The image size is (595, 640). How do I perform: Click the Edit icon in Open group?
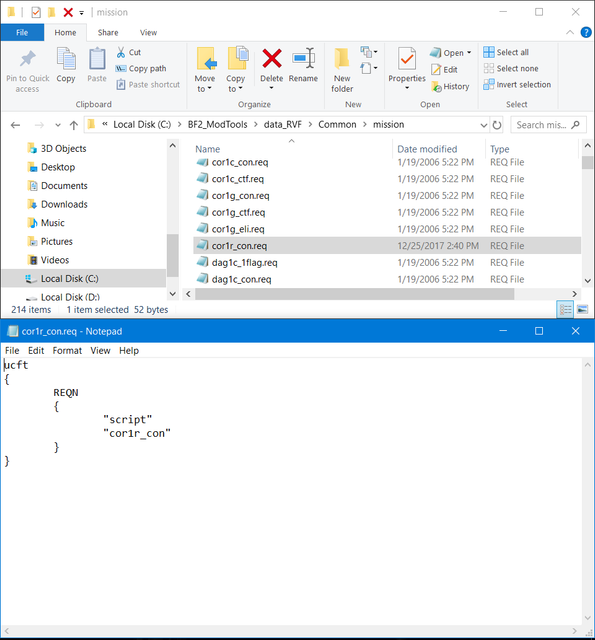(x=436, y=70)
